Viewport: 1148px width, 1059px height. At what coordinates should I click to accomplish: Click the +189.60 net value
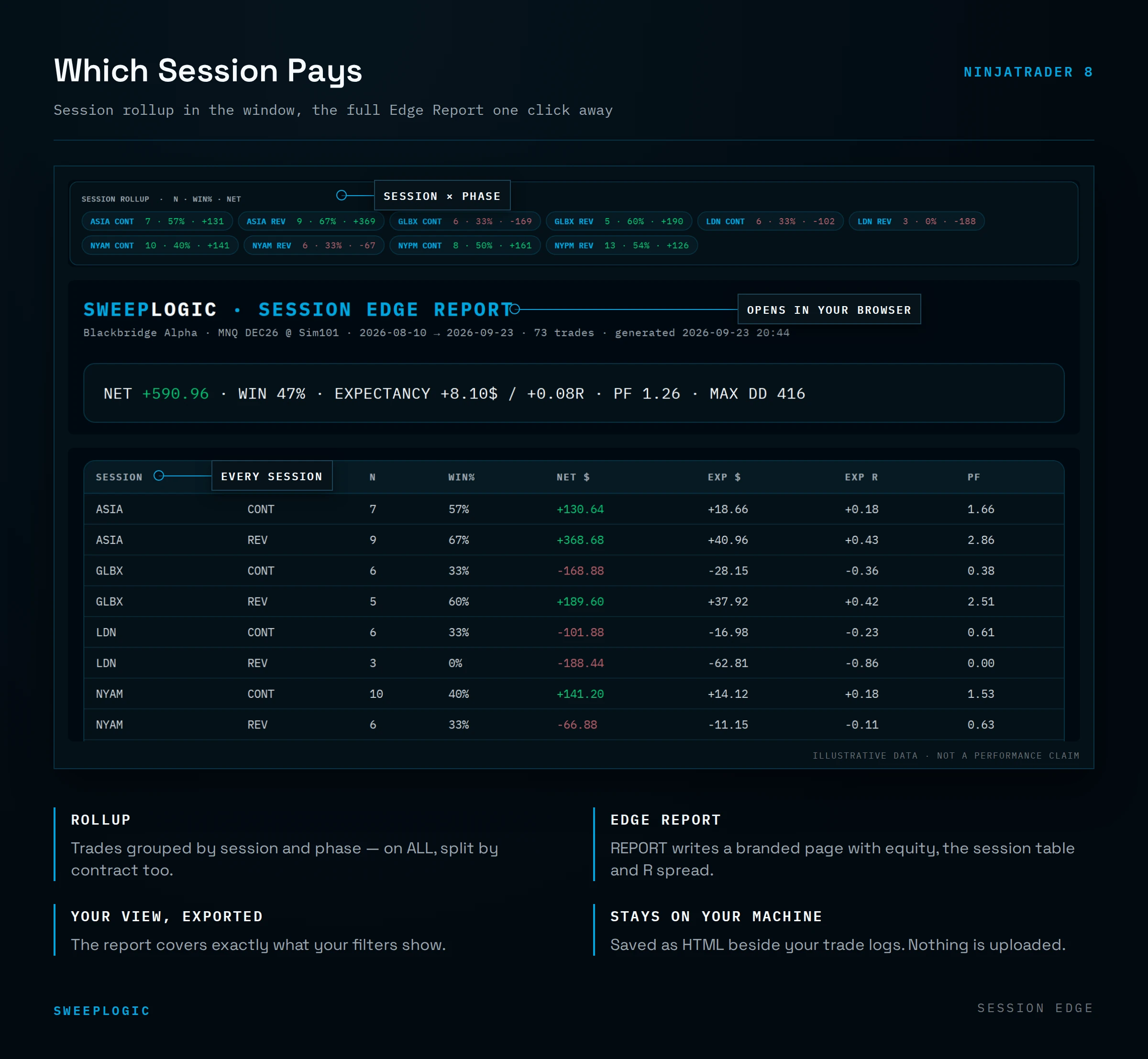(x=580, y=602)
